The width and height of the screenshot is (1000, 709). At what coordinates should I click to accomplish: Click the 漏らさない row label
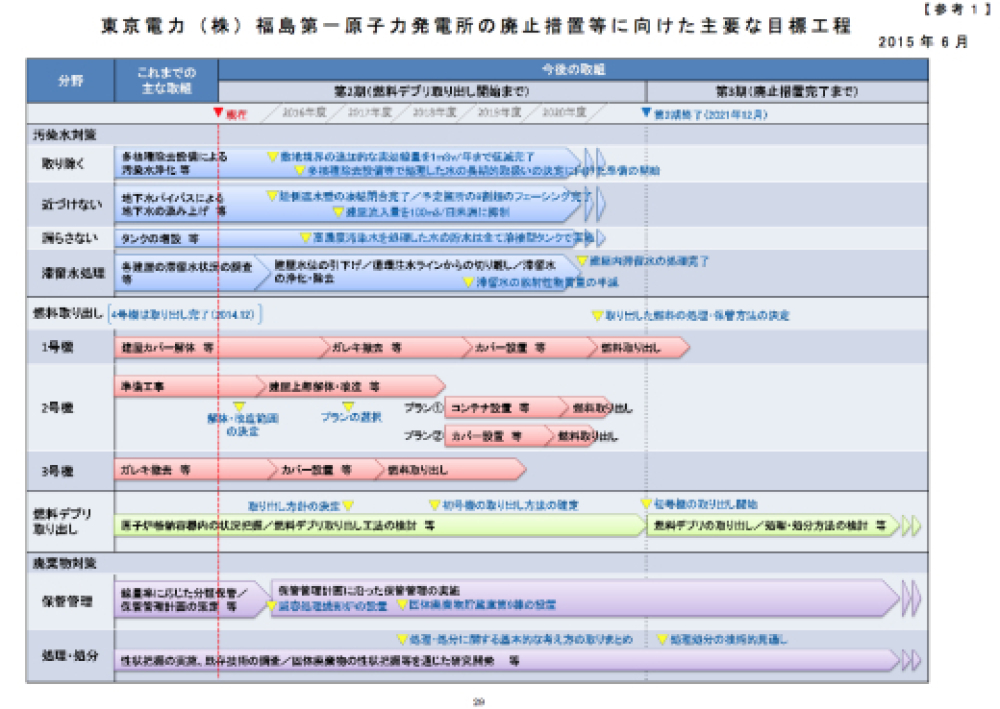[70, 238]
